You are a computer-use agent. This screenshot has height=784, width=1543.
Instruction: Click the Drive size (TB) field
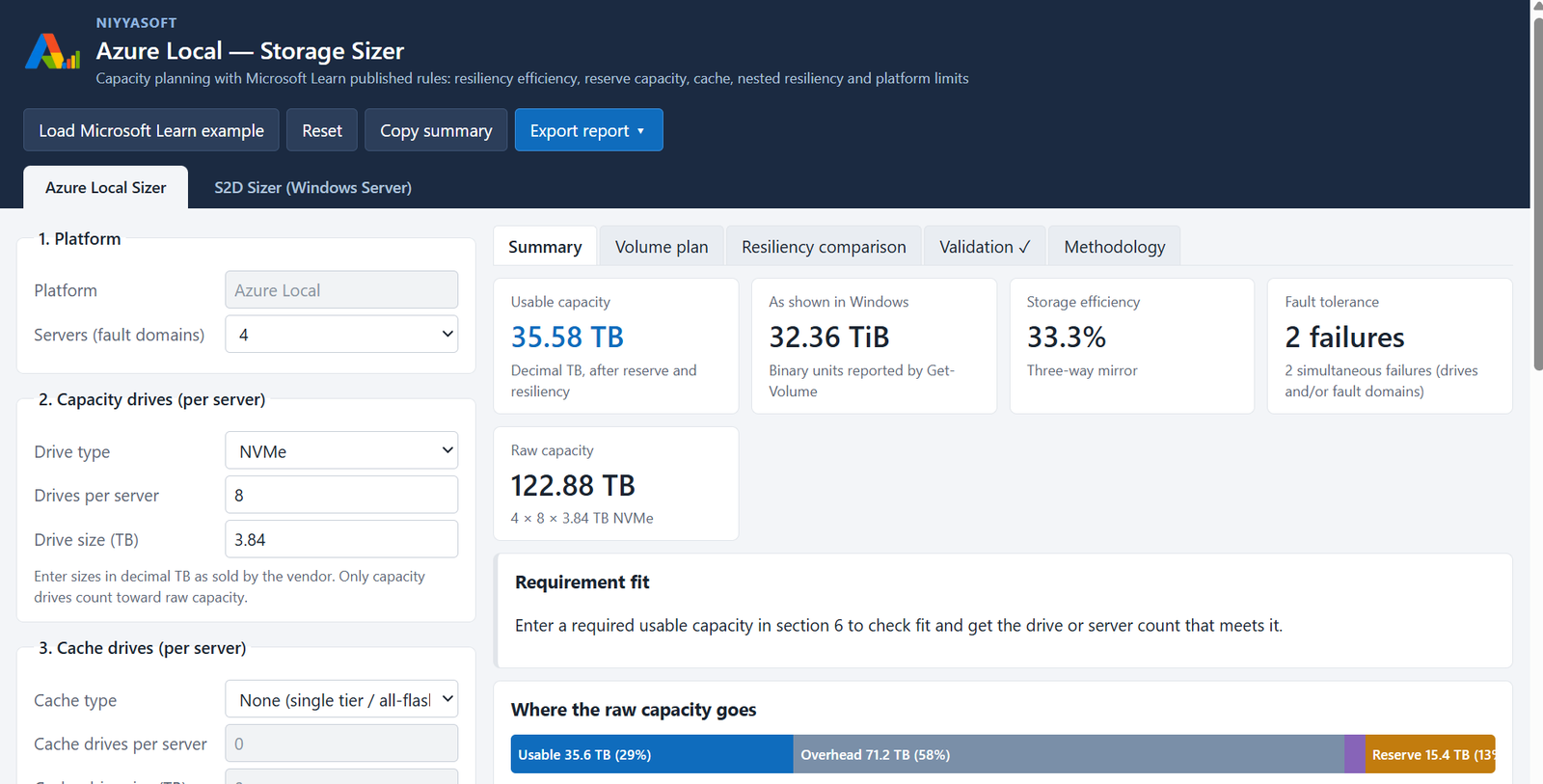tap(341, 539)
